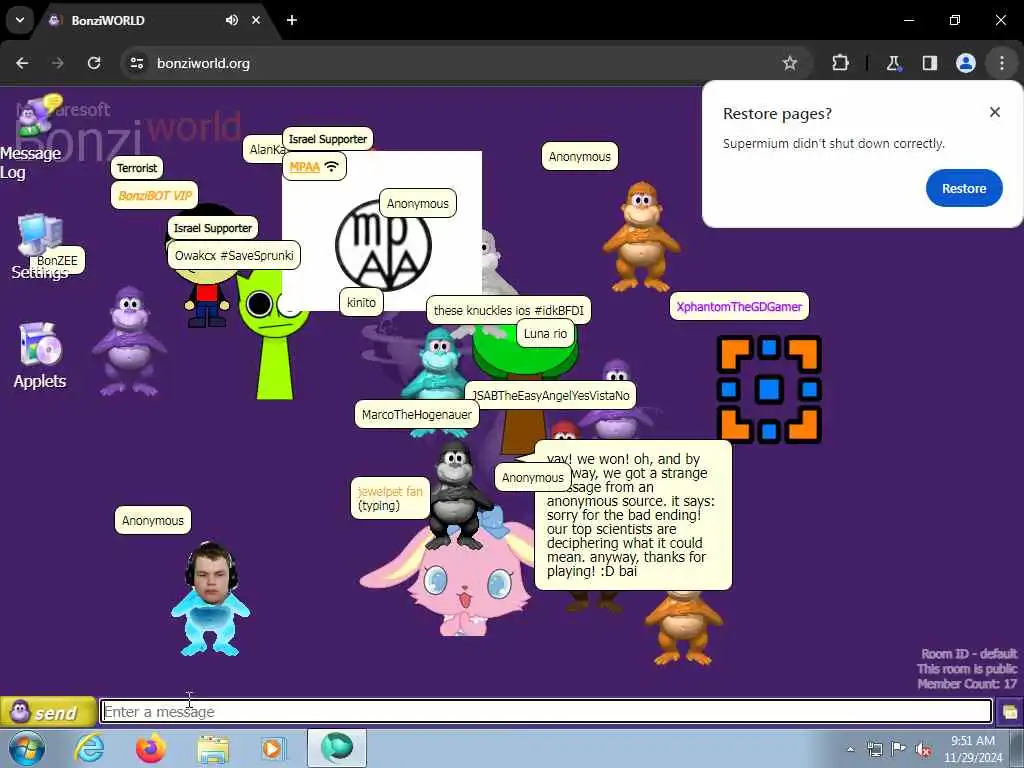Image resolution: width=1024 pixels, height=768 pixels.
Task: Show hidden system tray icons
Action: 850,749
